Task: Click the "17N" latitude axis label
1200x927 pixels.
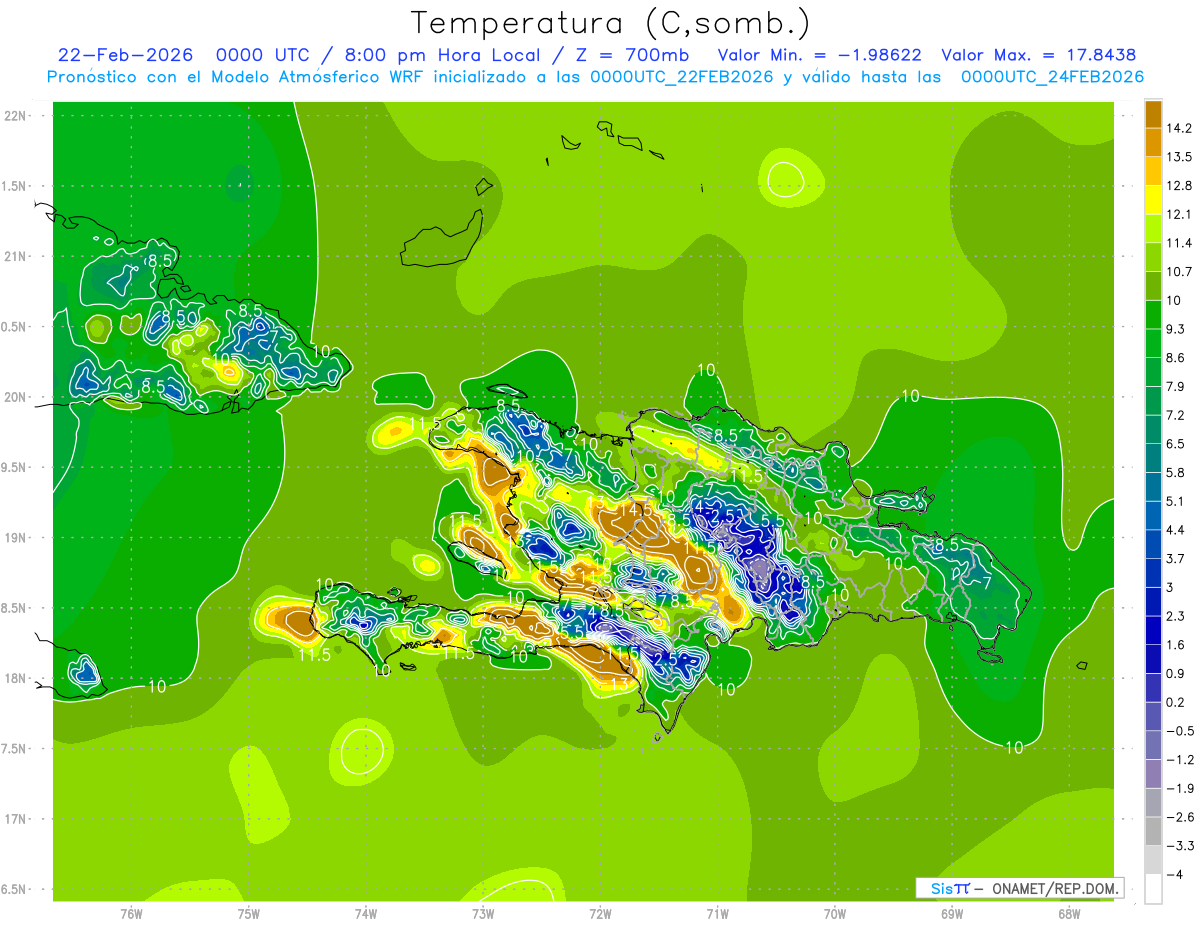Action: pyautogui.click(x=17, y=819)
